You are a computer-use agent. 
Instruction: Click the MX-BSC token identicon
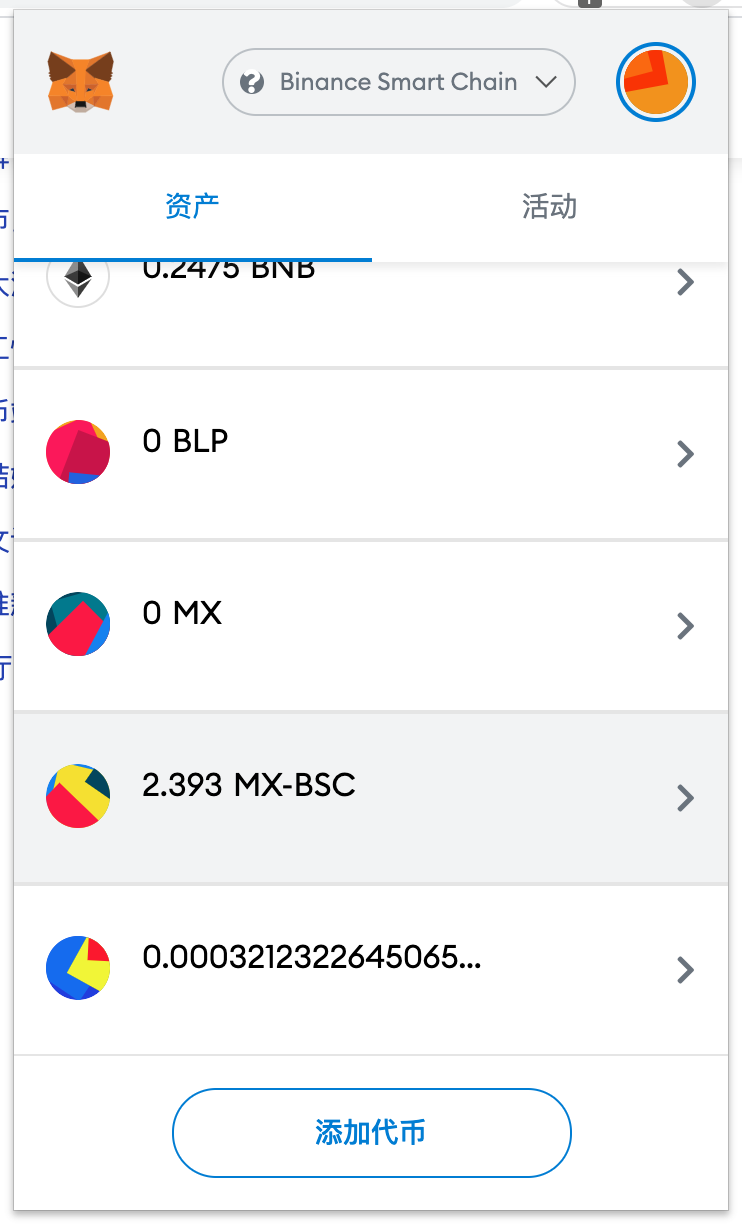click(78, 797)
